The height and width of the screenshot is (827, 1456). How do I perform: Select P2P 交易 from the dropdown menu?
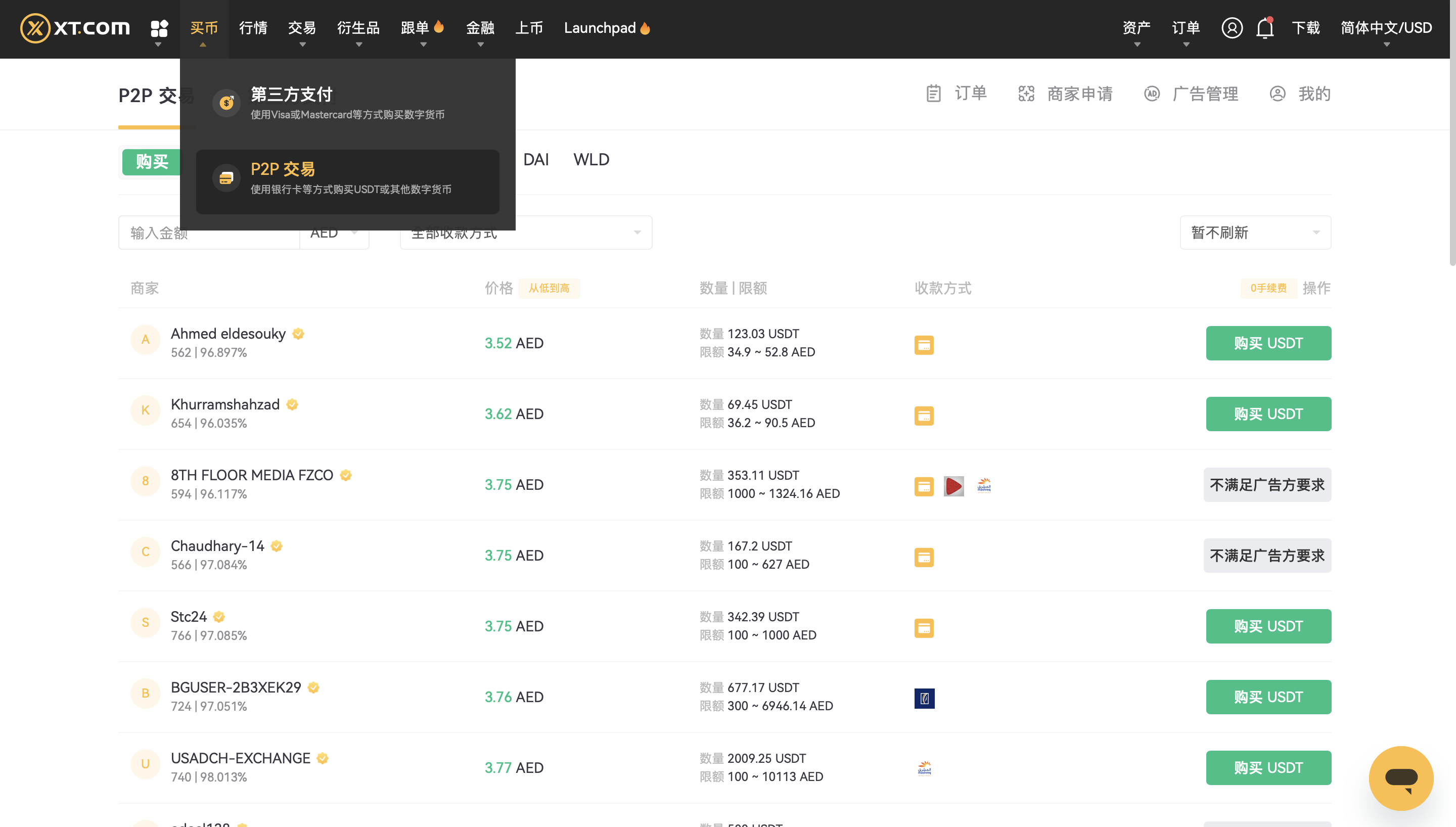[x=347, y=182]
